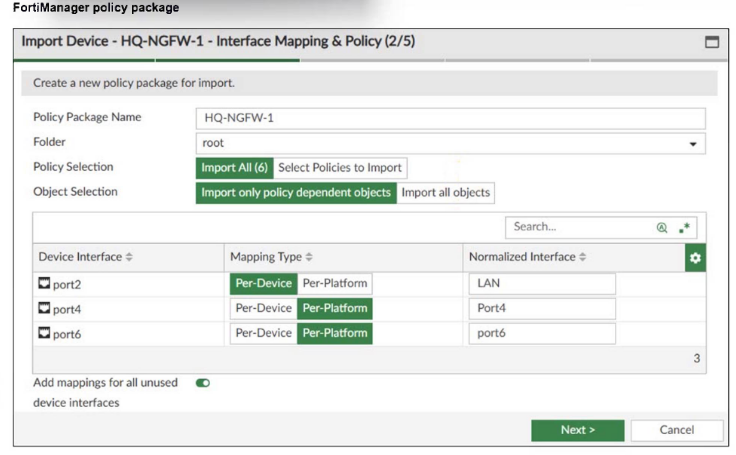Toggle the regex search icon
The width and height of the screenshot is (736, 455).
pos(685,227)
